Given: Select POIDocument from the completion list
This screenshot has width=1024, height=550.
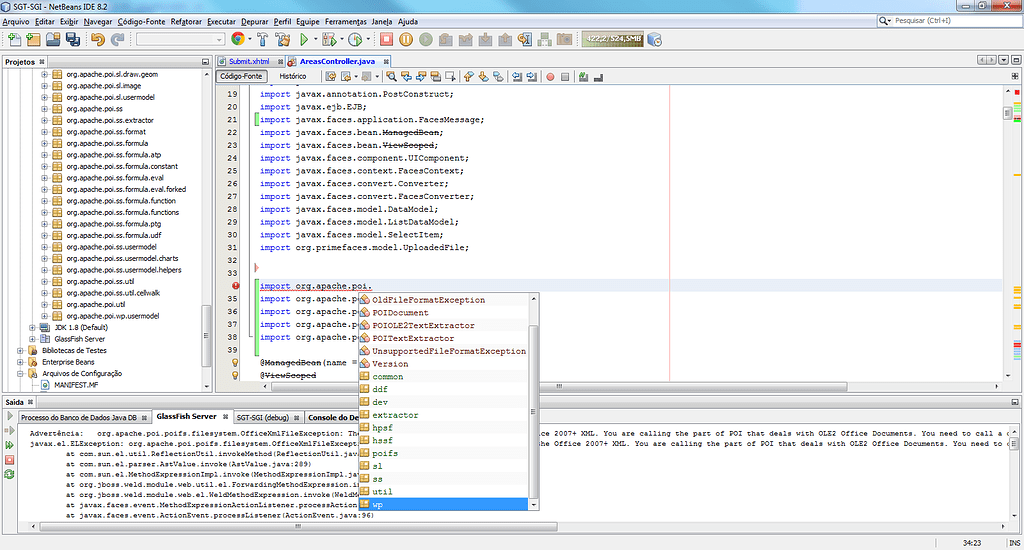Looking at the screenshot, I should coord(400,313).
